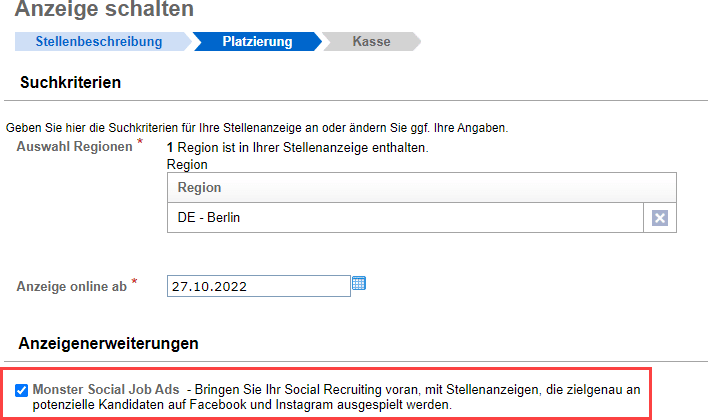Image resolution: width=708 pixels, height=420 pixels.
Task: Click the red asterisk beside Anzeige online ab
Action: 134,281
